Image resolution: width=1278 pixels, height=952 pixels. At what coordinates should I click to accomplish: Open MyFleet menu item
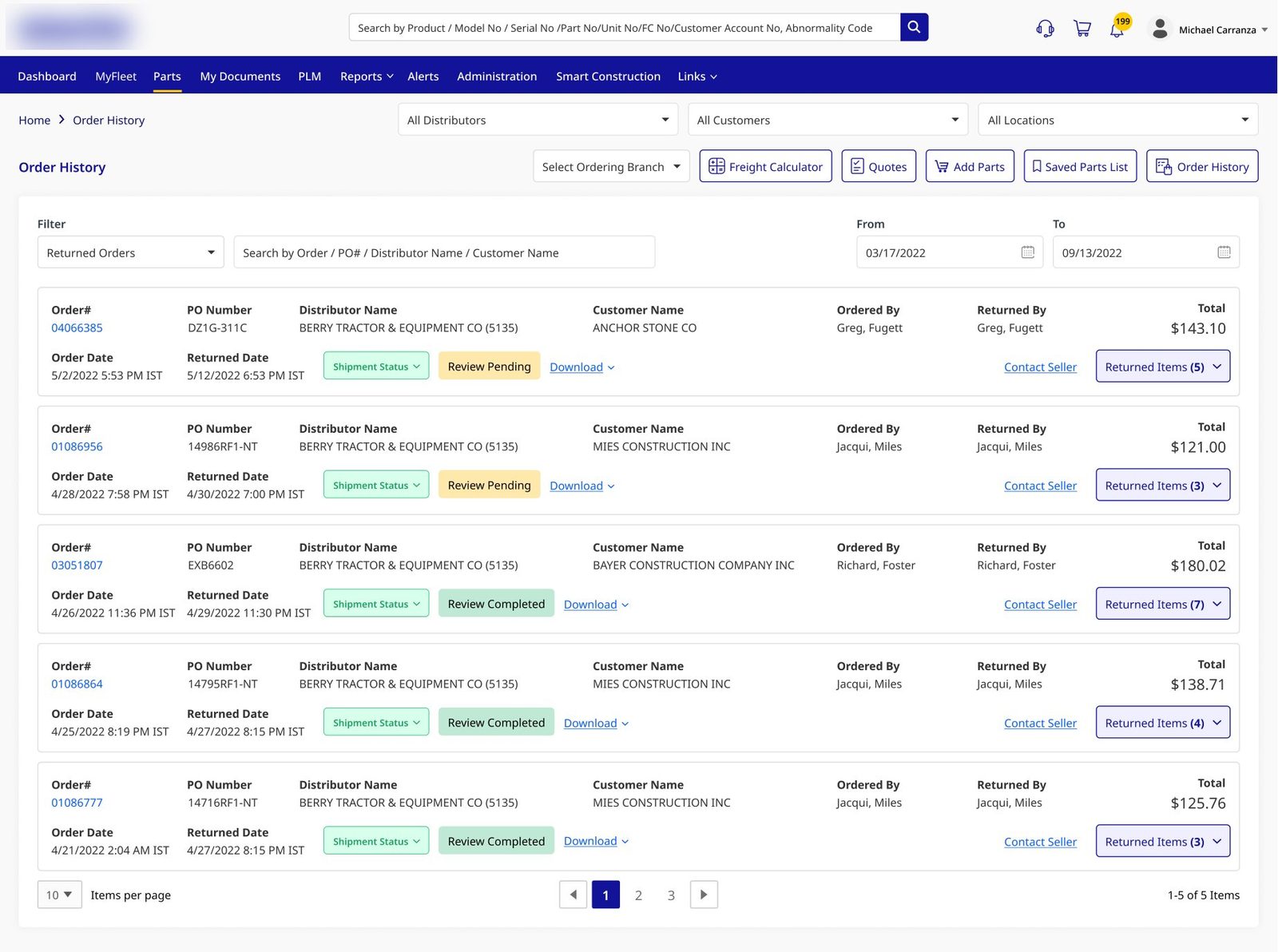coord(116,76)
